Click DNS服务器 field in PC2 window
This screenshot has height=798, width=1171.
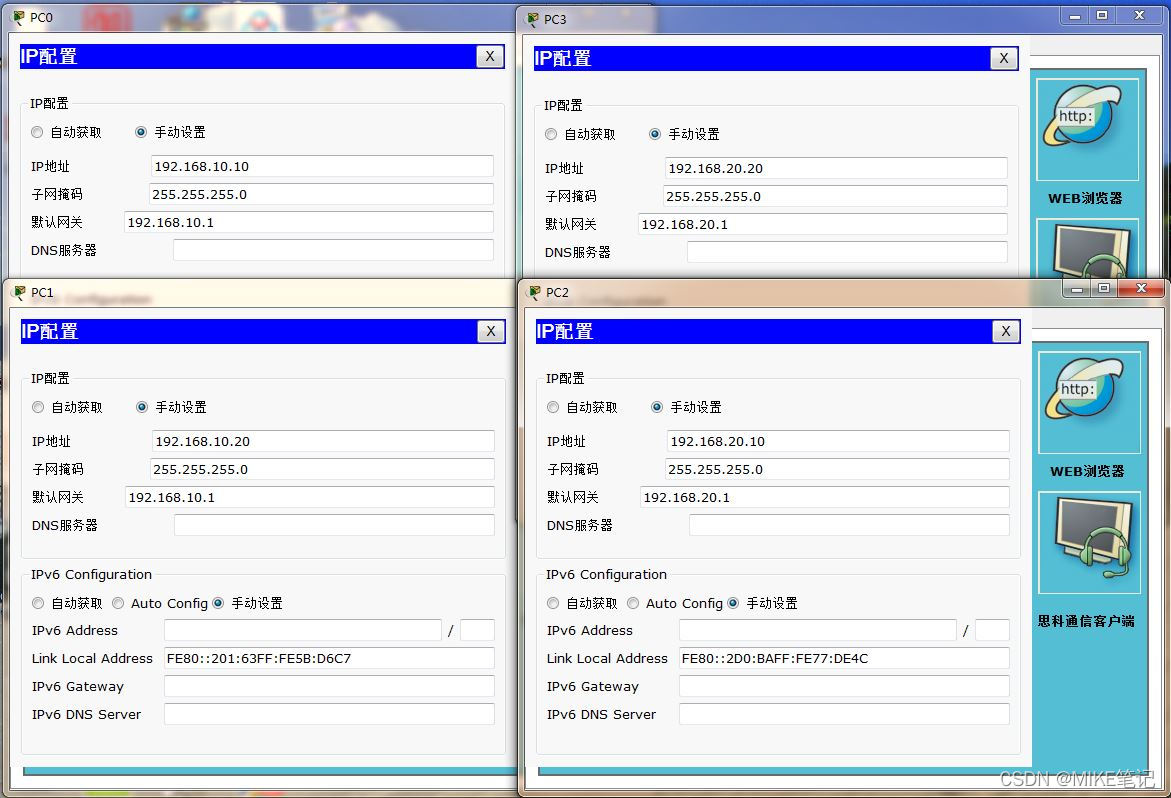pos(849,526)
